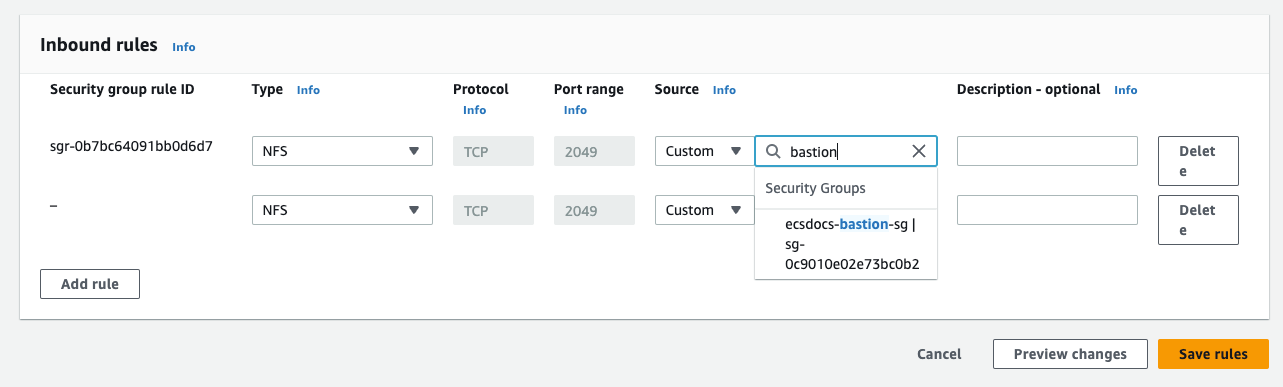Click Description field for second rule
1283x387 pixels.
[x=1047, y=210]
